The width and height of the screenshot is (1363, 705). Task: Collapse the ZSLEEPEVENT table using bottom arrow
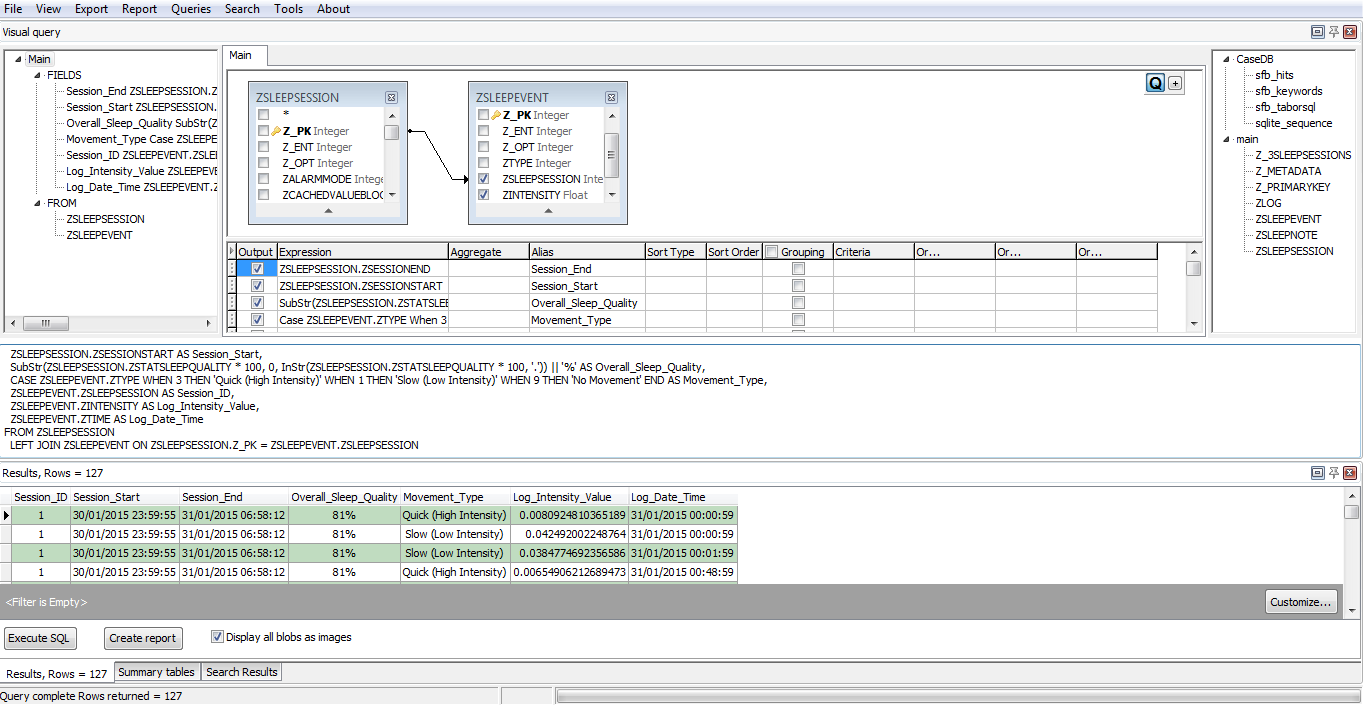tap(548, 211)
